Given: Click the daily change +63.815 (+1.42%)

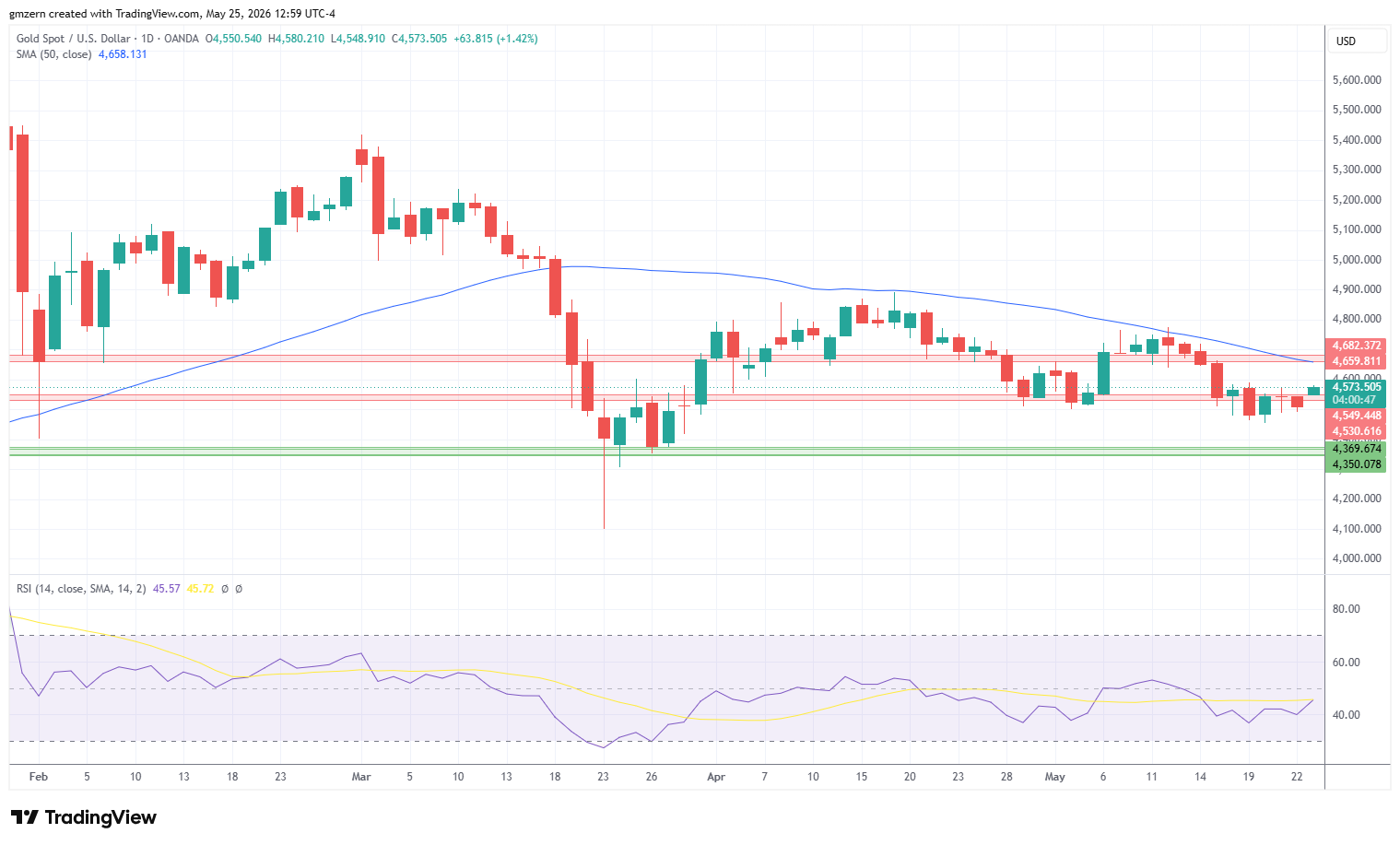Looking at the screenshot, I should pyautogui.click(x=496, y=39).
